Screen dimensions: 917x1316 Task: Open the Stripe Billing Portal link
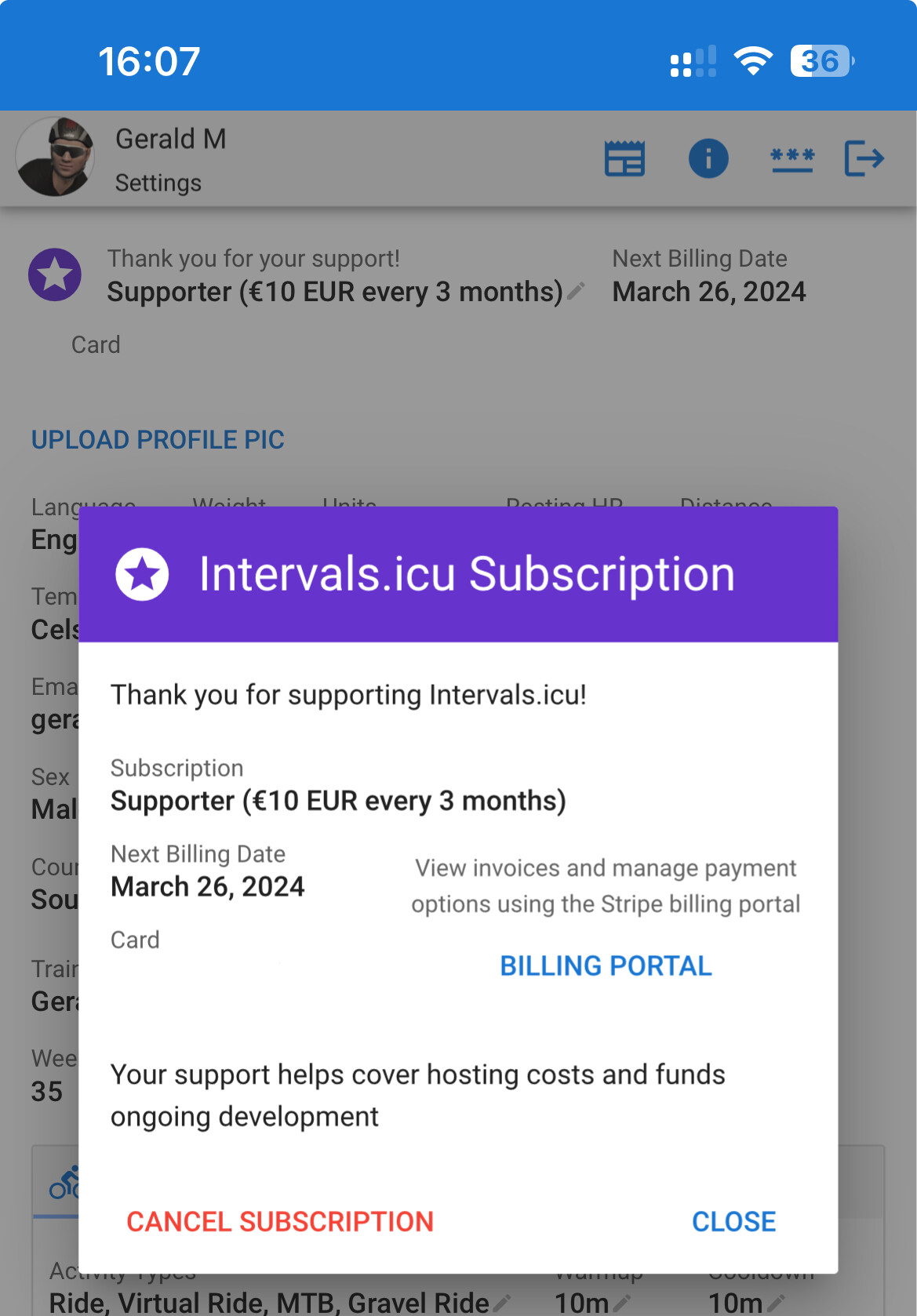pos(606,965)
